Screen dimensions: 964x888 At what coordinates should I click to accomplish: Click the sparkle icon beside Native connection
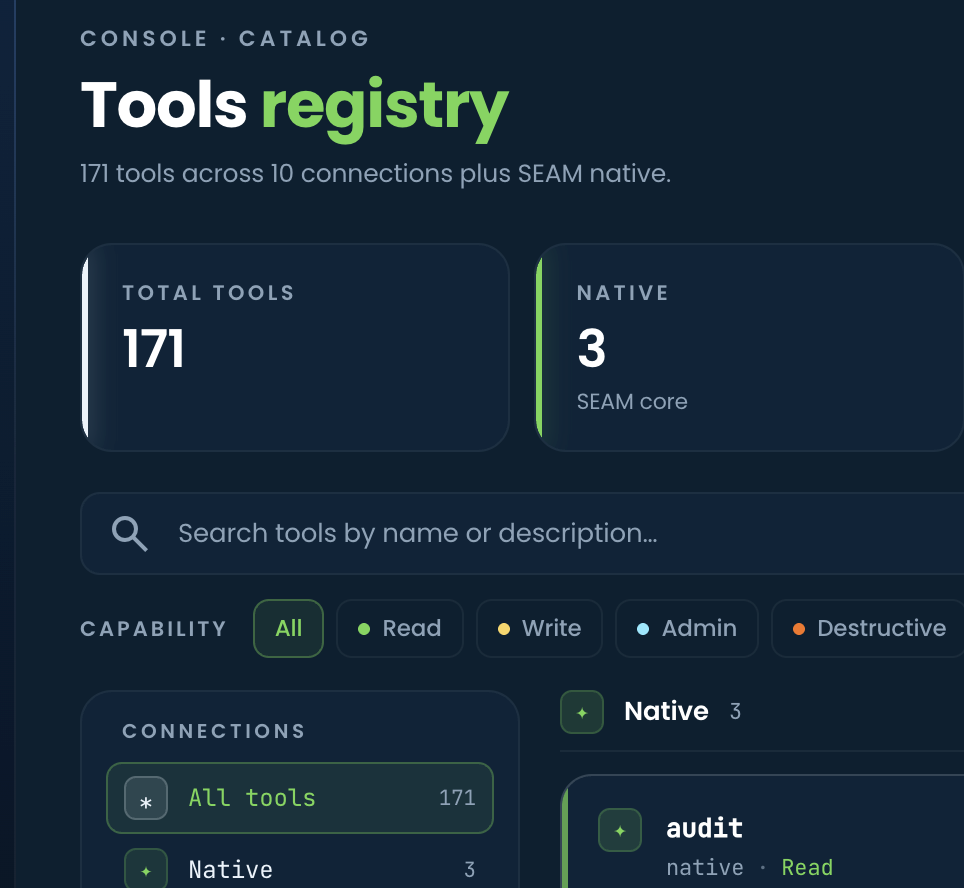146,870
